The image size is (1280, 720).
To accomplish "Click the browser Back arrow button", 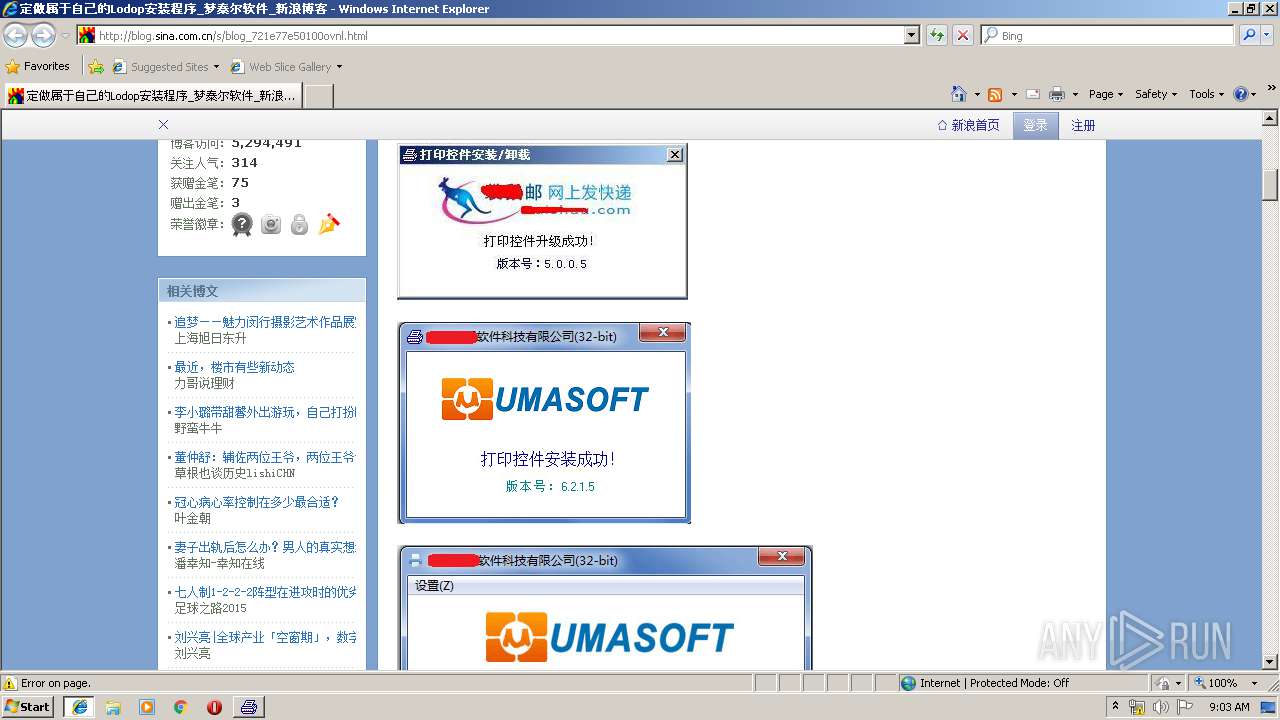I will [x=15, y=35].
